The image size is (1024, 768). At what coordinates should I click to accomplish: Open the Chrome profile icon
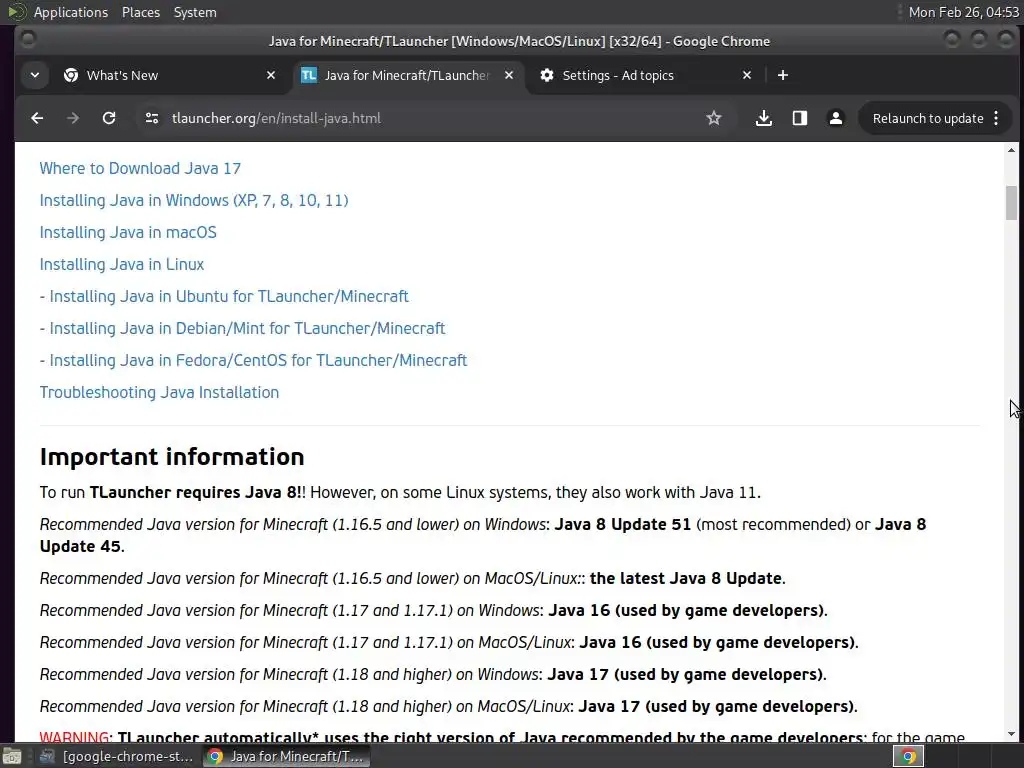pos(835,118)
